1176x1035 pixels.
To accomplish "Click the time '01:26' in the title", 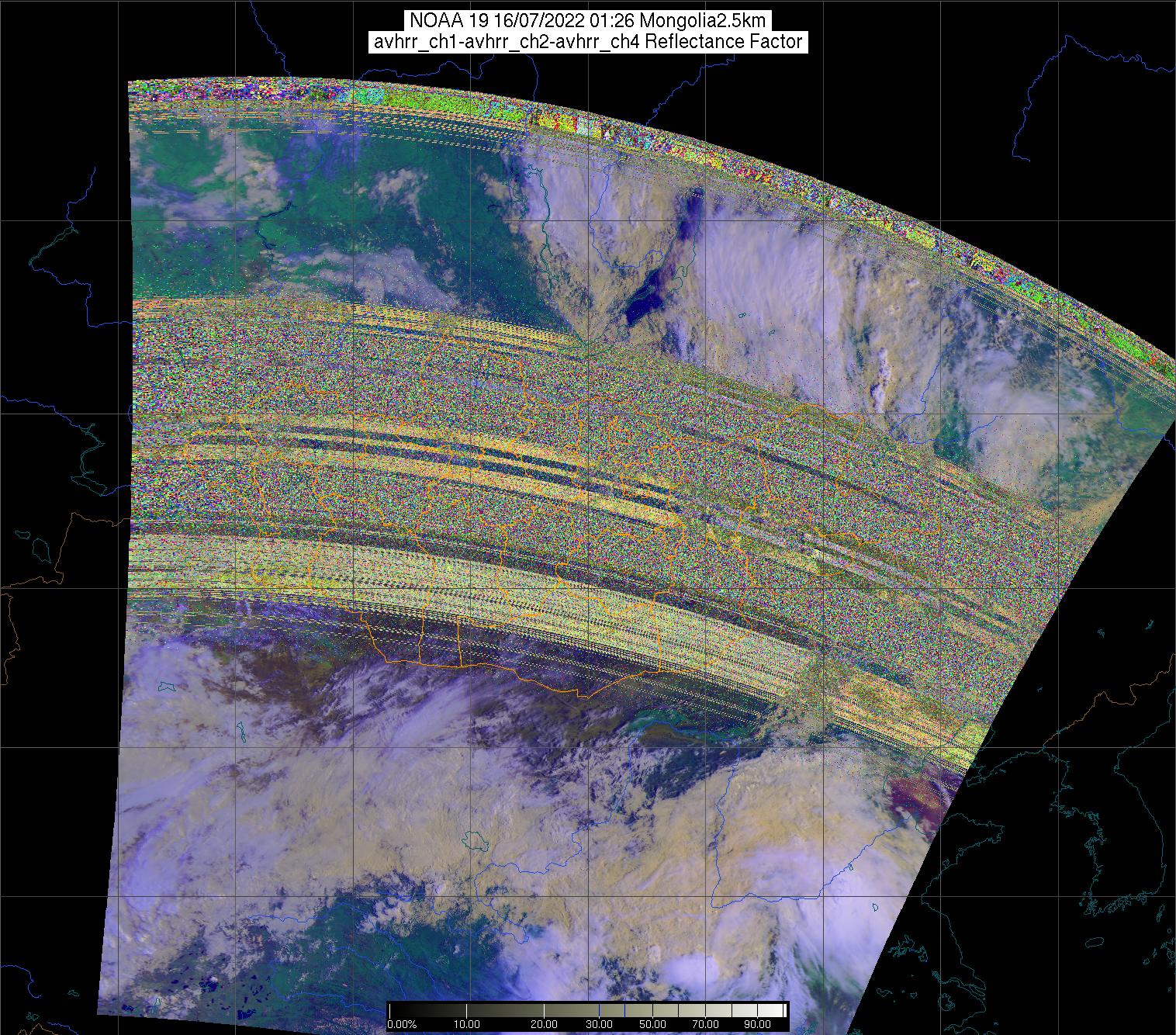I will (610, 21).
